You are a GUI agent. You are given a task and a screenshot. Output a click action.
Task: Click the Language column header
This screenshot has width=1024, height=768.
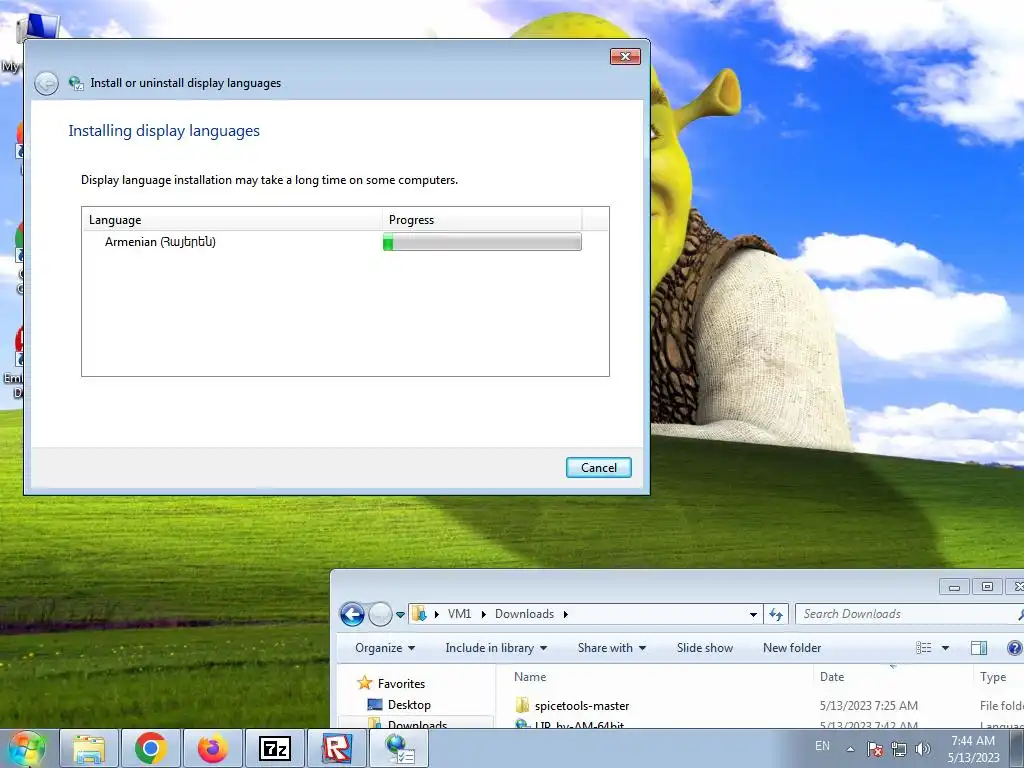pyautogui.click(x=232, y=219)
